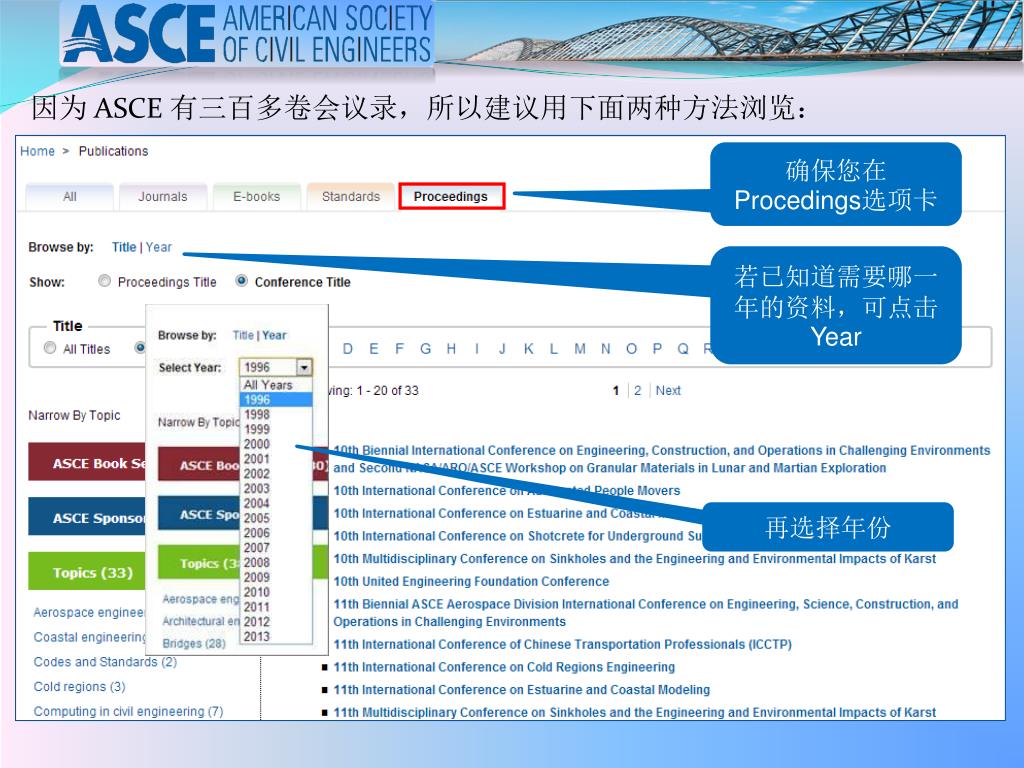Screen dimensions: 1024x768
Task: Select the Standards tab
Action: (x=351, y=197)
